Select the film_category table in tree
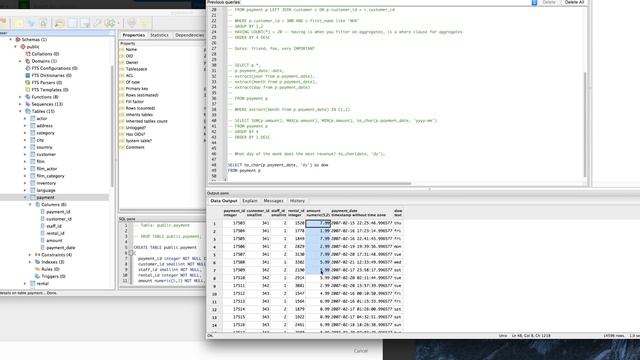The height and width of the screenshot is (360, 640). (x=51, y=176)
